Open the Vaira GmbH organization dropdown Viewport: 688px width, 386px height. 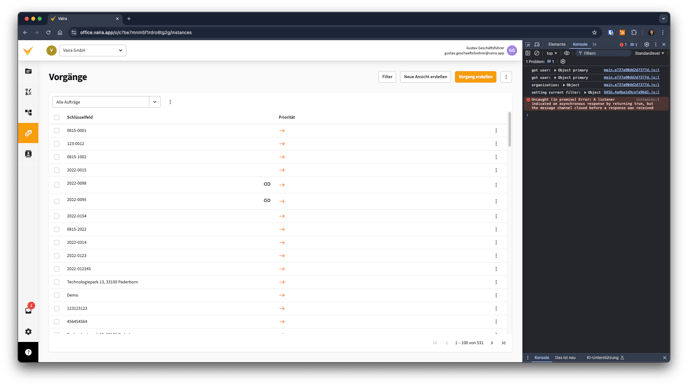point(93,50)
